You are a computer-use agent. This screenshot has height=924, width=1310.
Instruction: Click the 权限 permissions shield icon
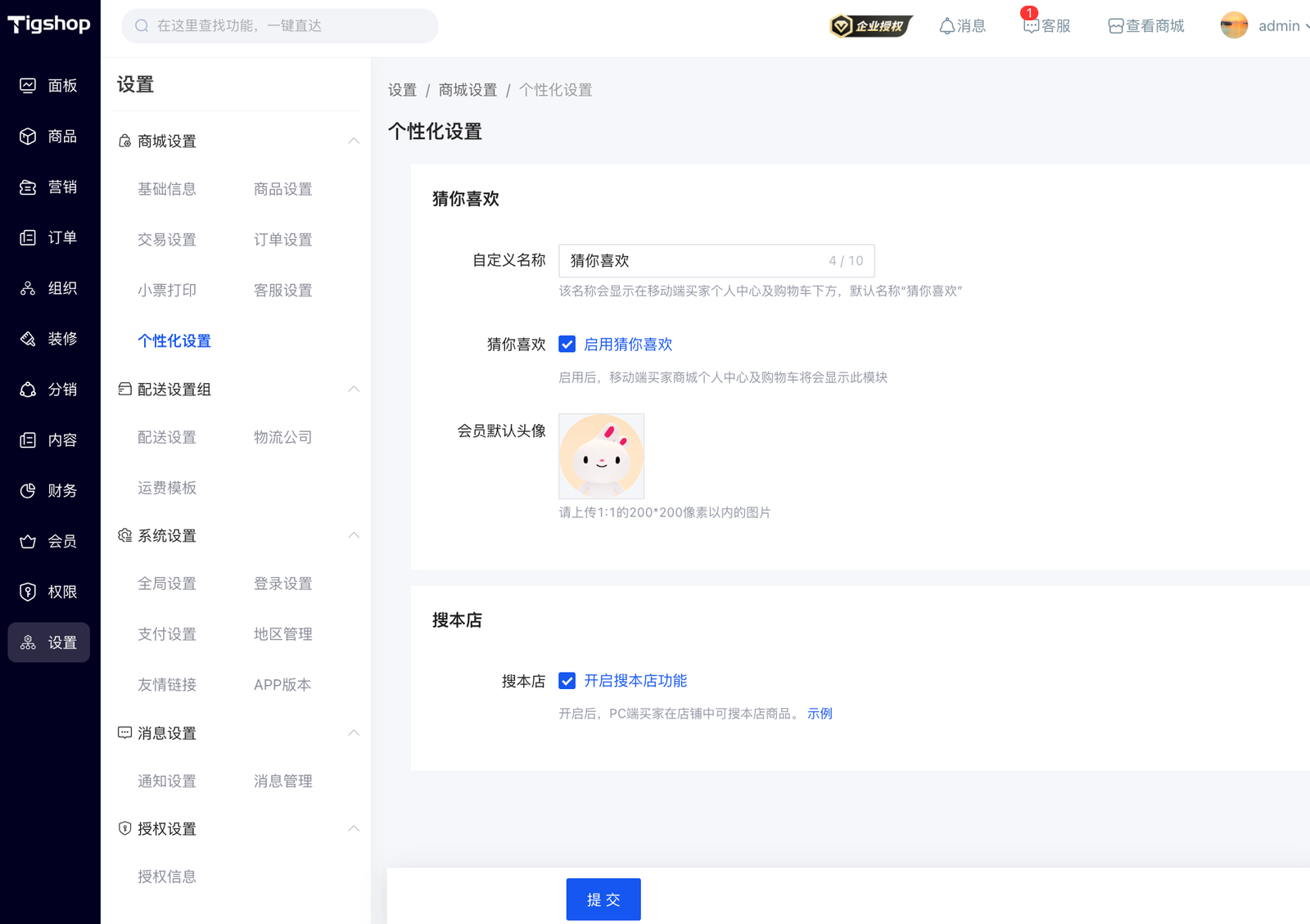point(28,592)
